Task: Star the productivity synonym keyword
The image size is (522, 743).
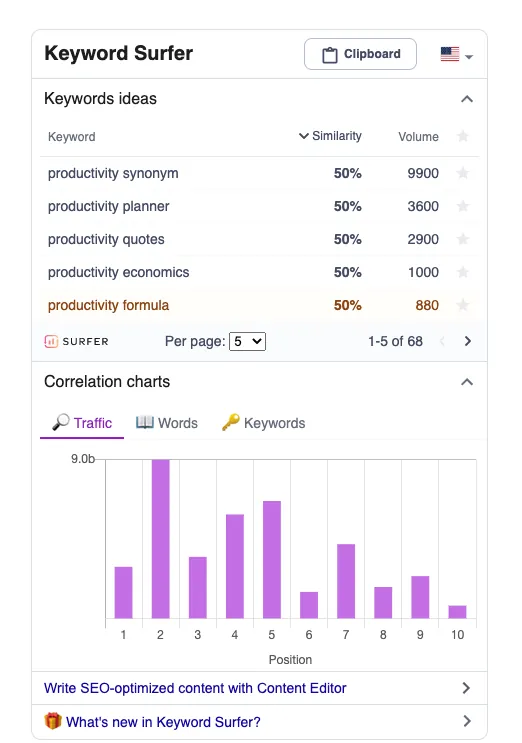Action: point(463,173)
